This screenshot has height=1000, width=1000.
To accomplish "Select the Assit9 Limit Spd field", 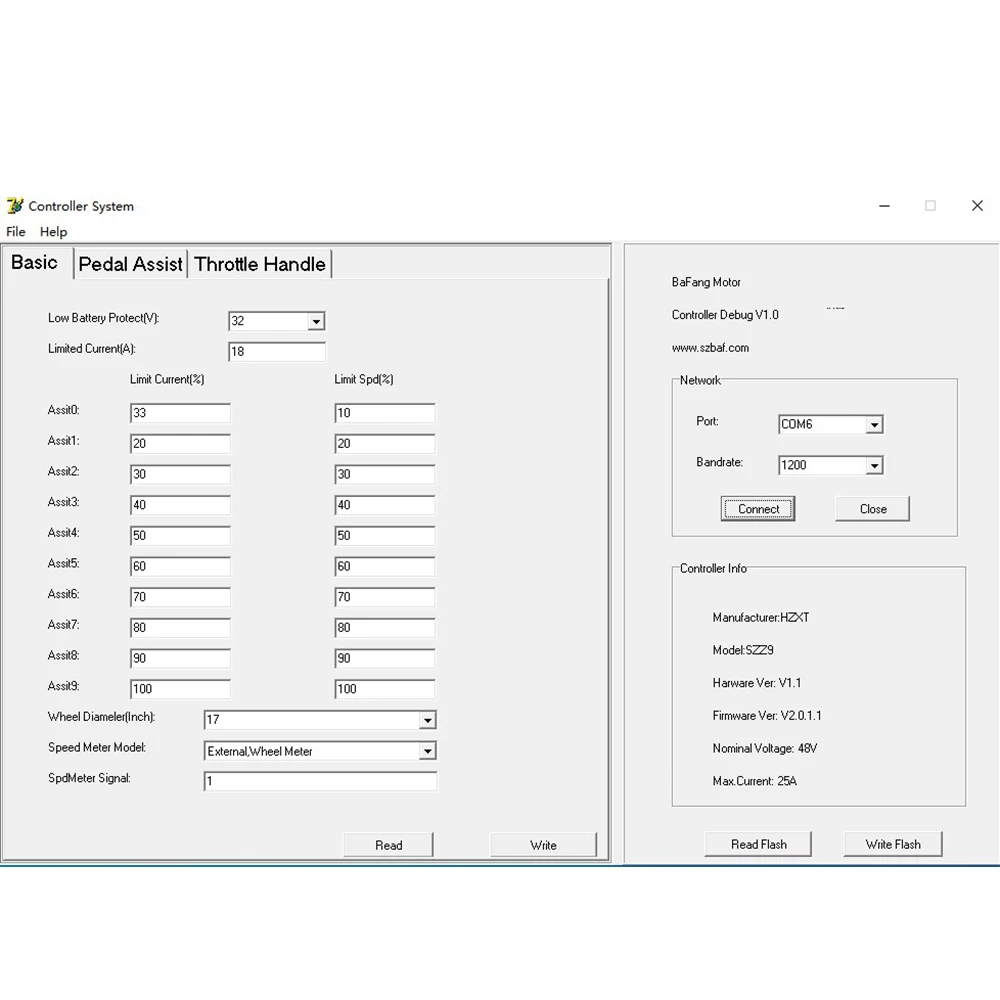I will pos(384,689).
